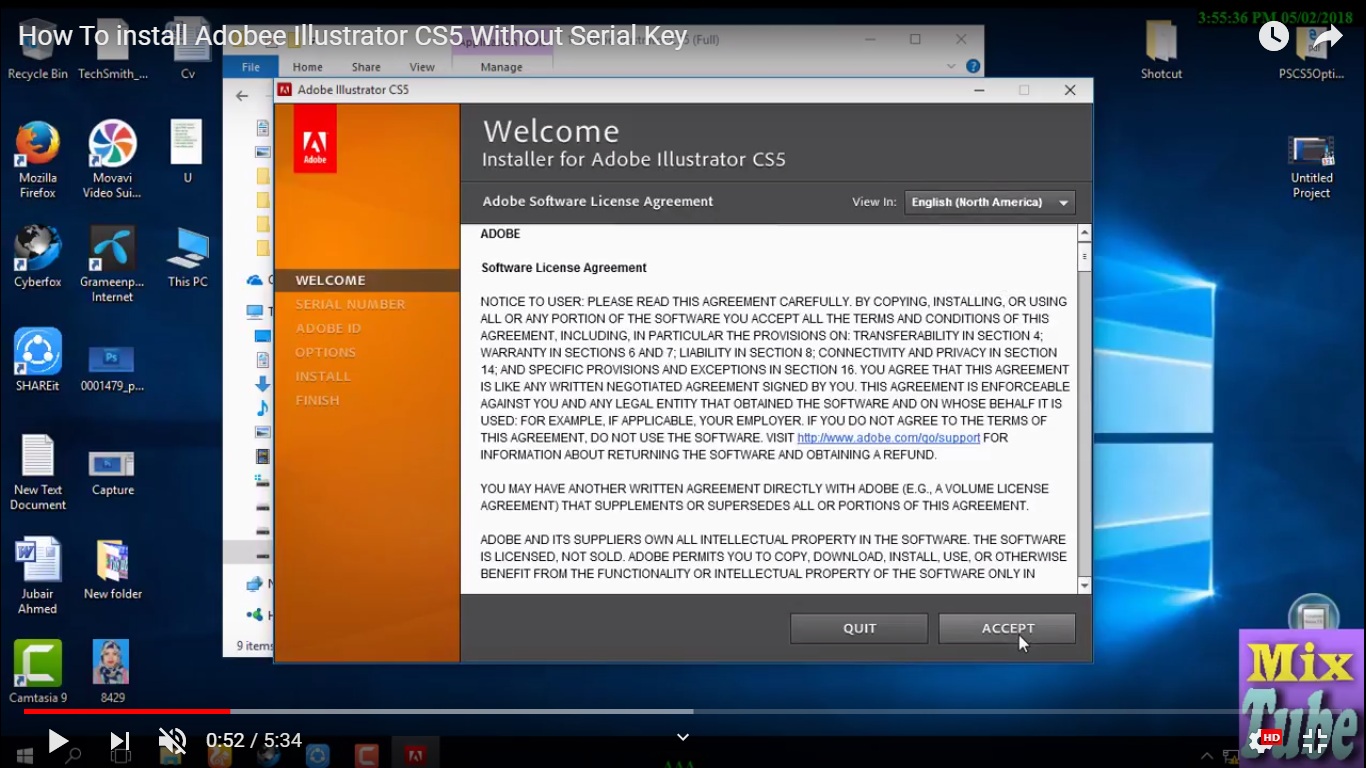1366x768 pixels.
Task: Open the 0001479_p Photoshop file
Action: tap(112, 366)
